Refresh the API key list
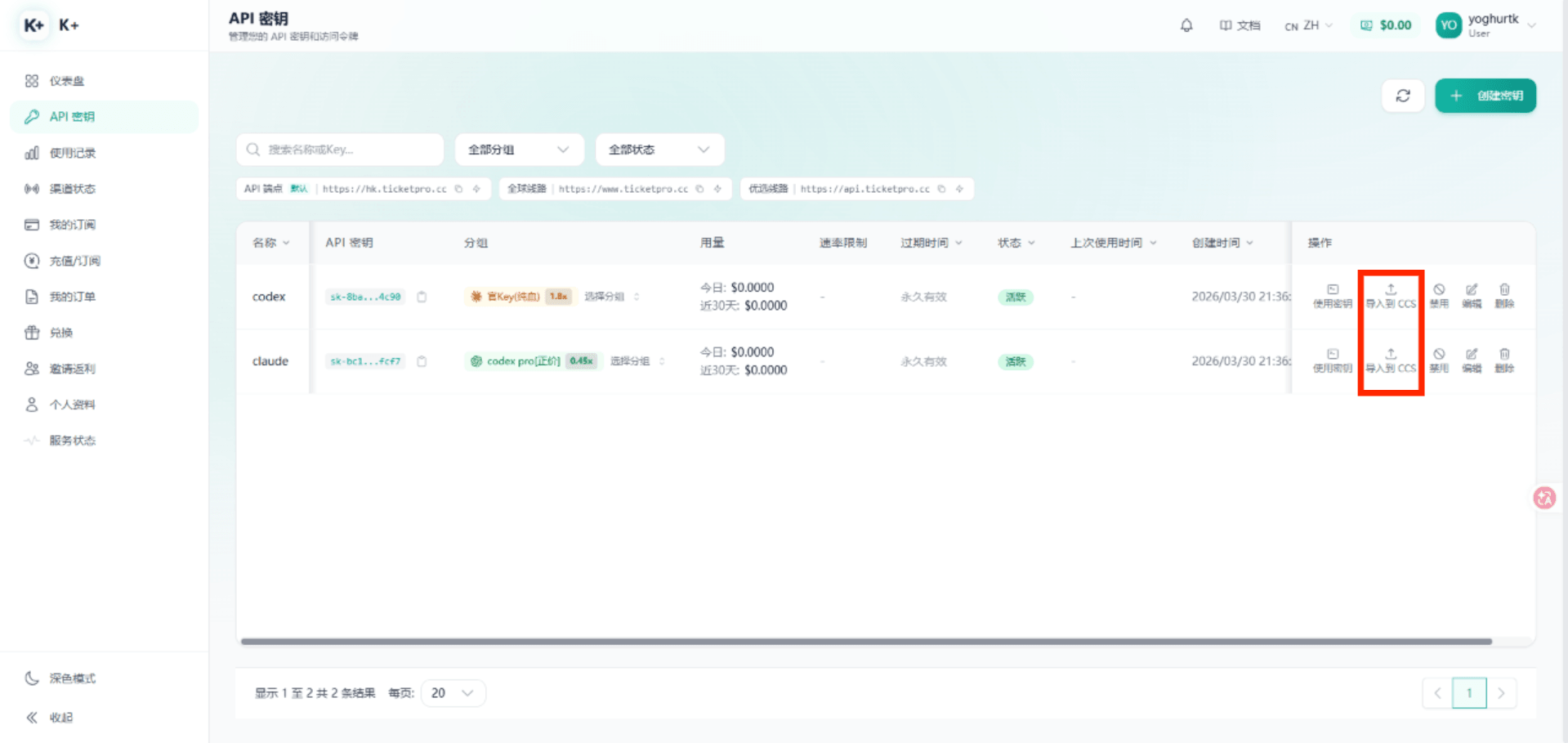The height and width of the screenshot is (743, 1568). (1403, 96)
